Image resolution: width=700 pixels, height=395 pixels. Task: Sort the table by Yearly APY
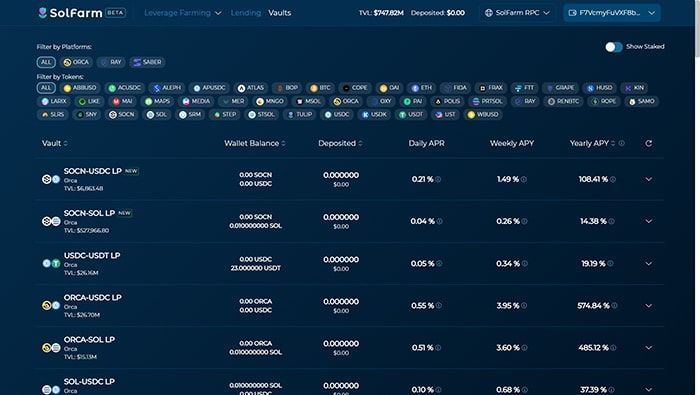(592, 143)
